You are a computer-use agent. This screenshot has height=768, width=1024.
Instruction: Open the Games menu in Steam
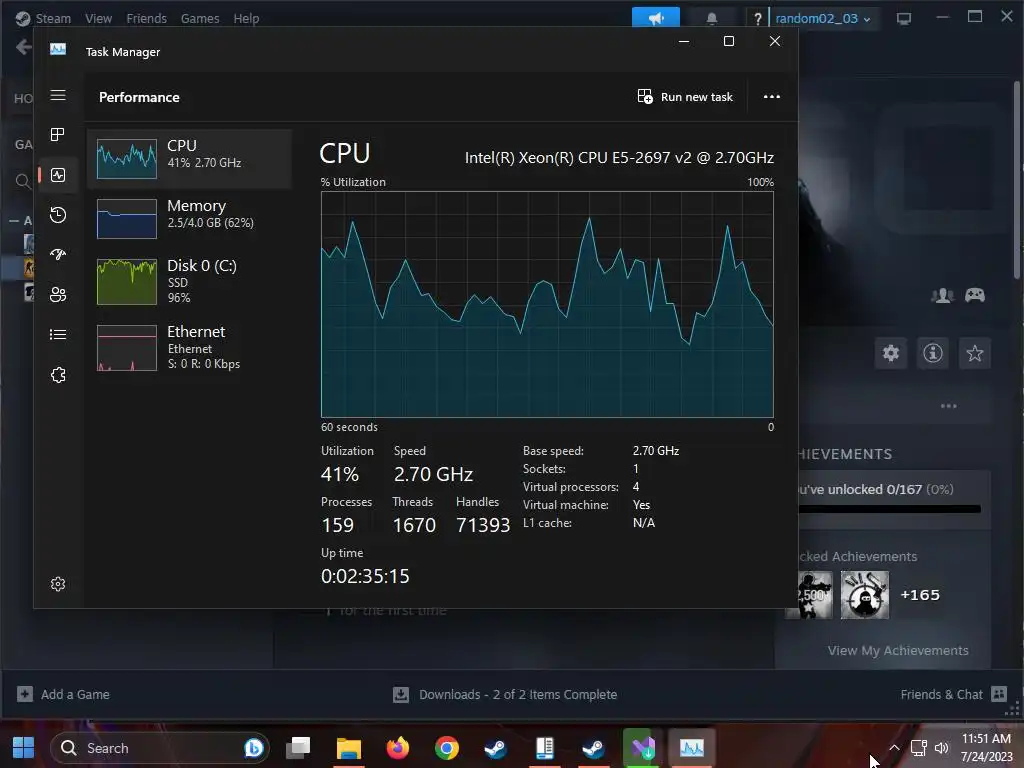200,18
